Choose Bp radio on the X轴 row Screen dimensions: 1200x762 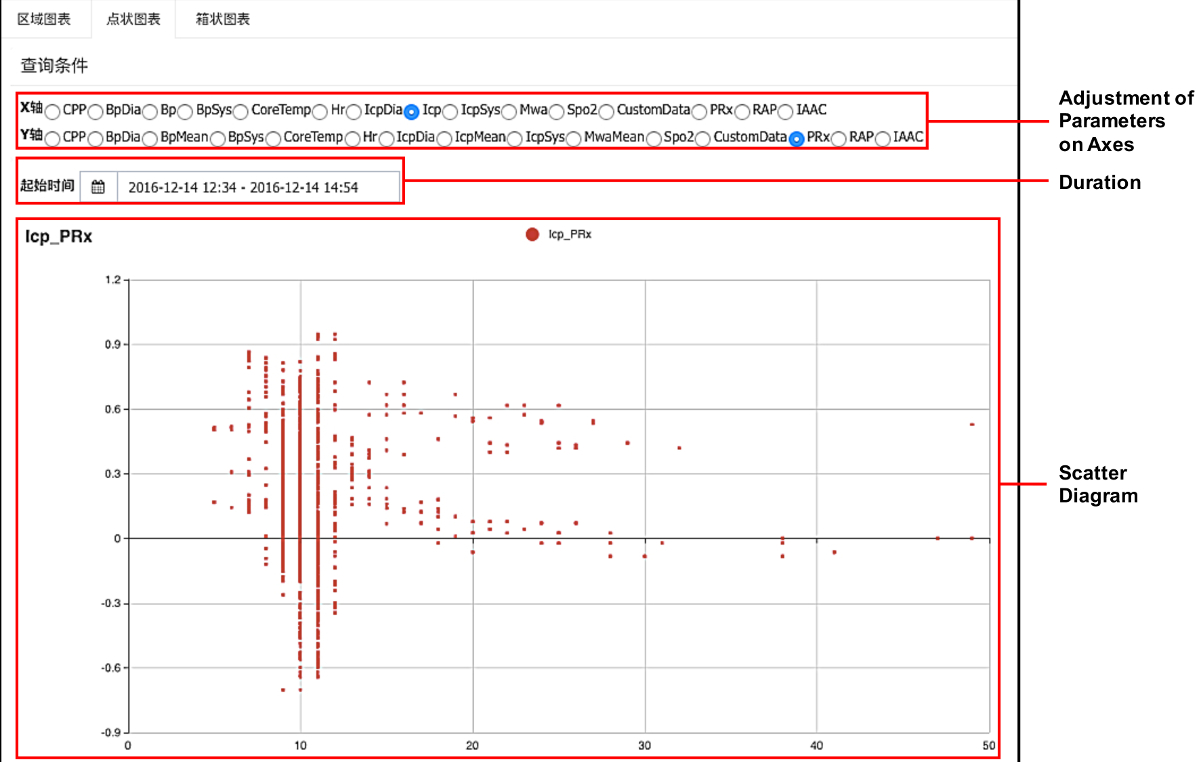(x=150, y=111)
